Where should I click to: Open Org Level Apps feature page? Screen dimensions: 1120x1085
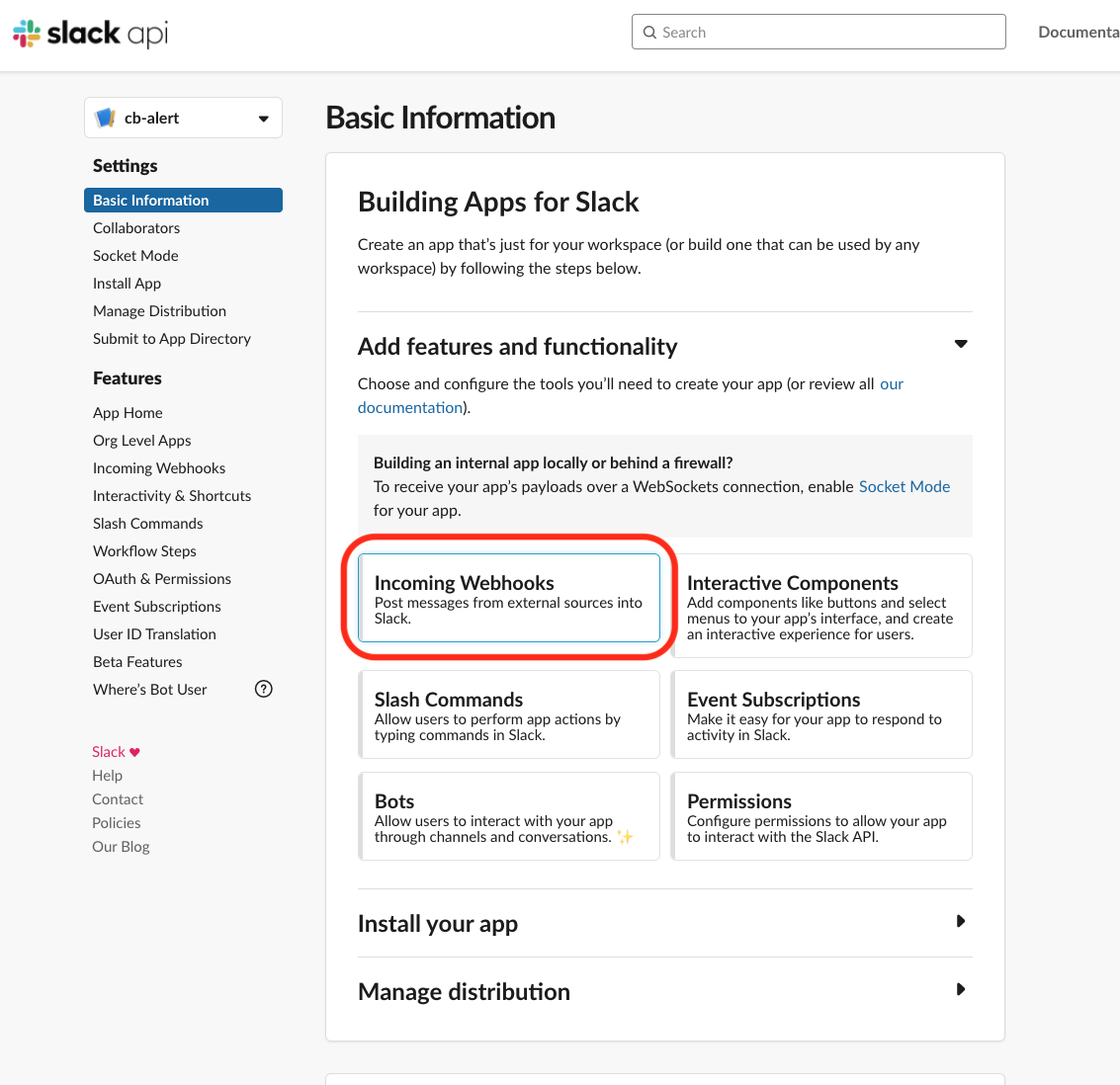[142, 441]
